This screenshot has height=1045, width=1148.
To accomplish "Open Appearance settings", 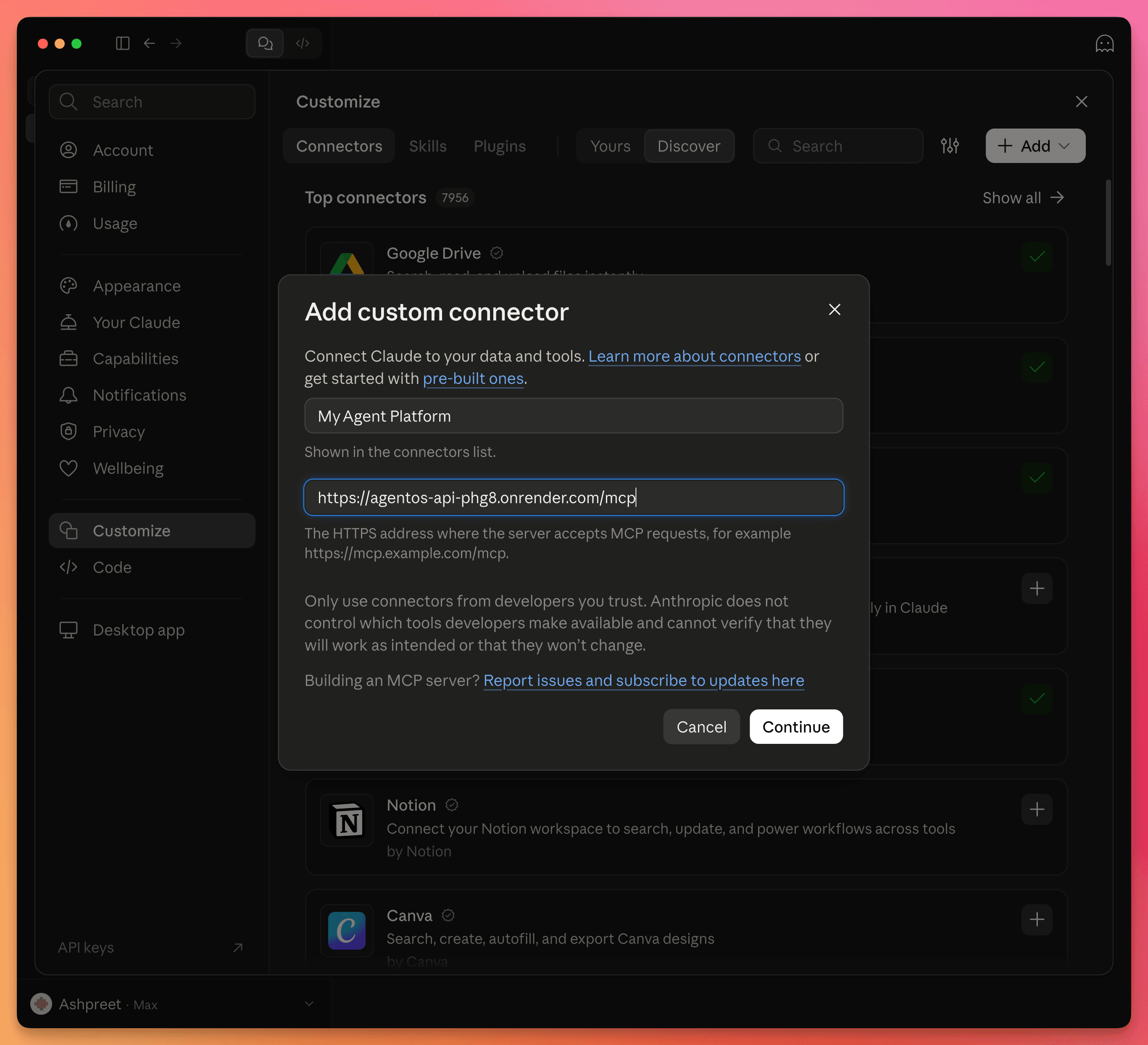I will point(151,286).
